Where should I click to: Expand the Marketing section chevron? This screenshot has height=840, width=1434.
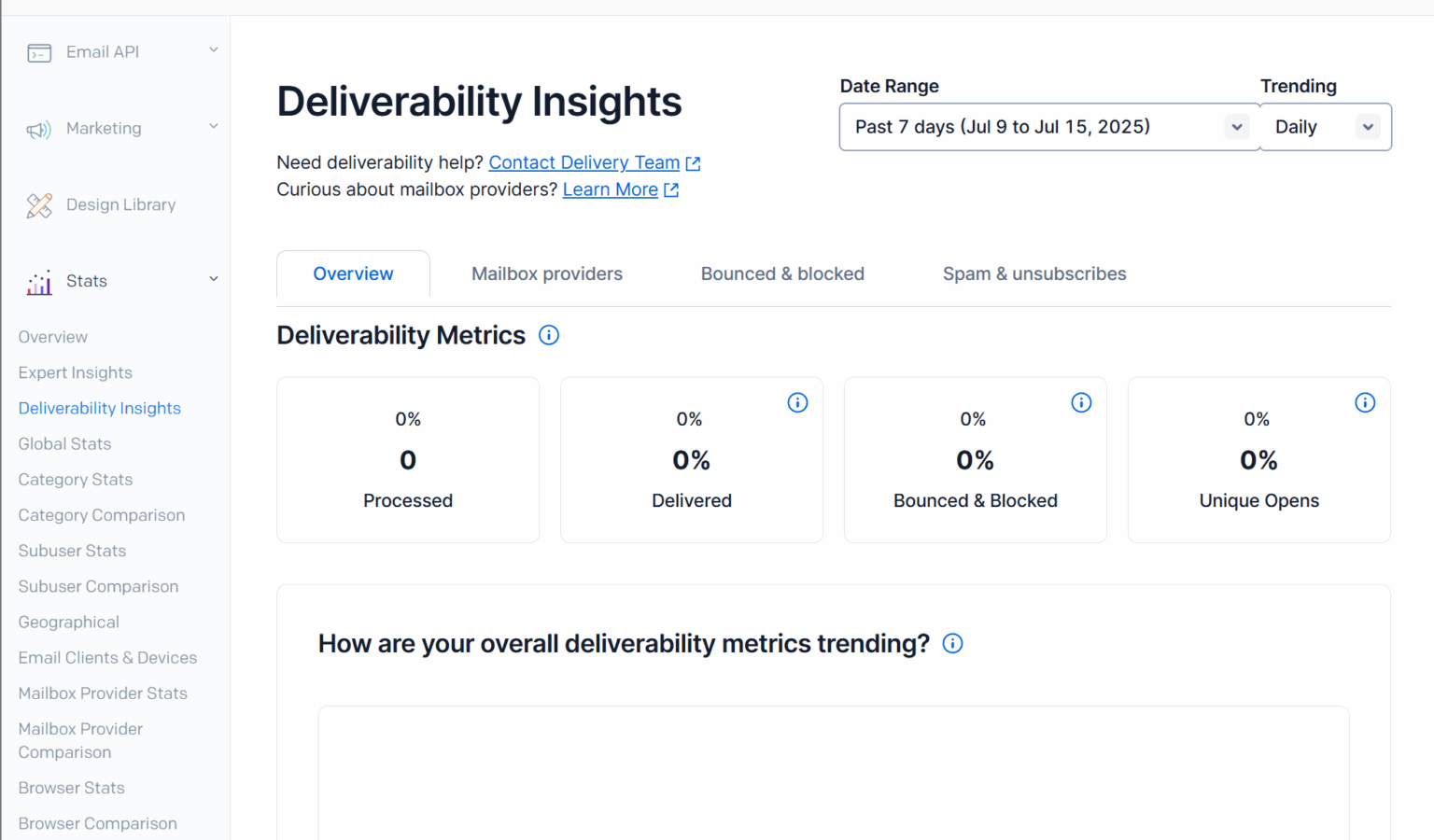point(214,126)
